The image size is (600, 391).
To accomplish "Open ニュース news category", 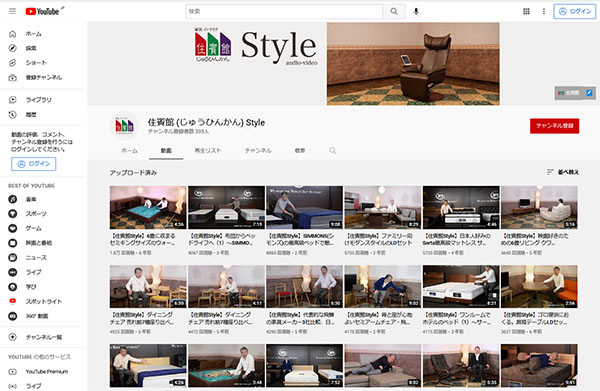I will 42,257.
